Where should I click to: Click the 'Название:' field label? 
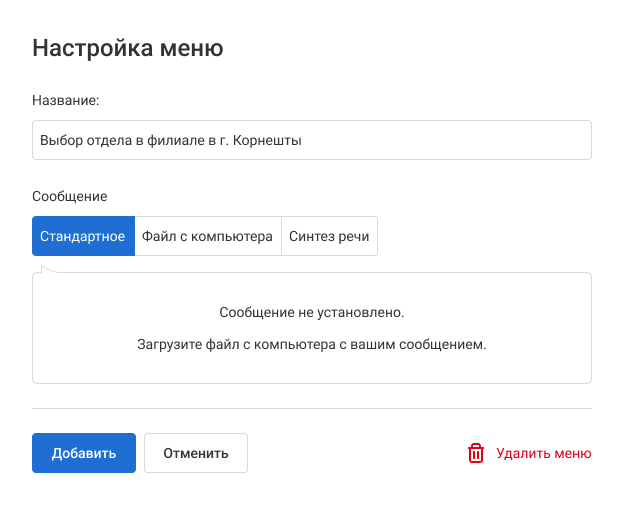coord(66,101)
